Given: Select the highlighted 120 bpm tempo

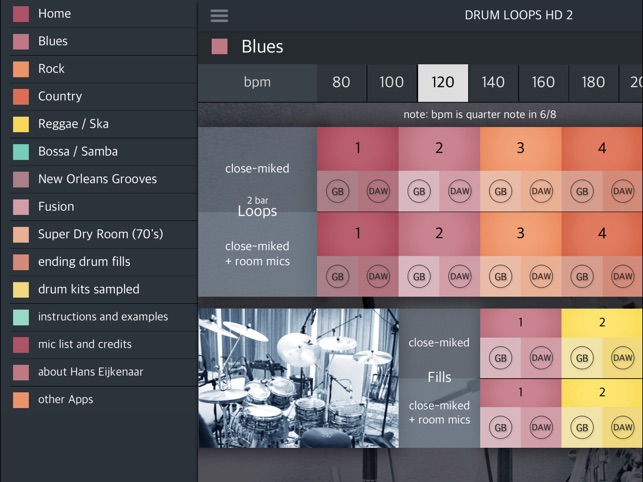Looking at the screenshot, I should pyautogui.click(x=443, y=82).
